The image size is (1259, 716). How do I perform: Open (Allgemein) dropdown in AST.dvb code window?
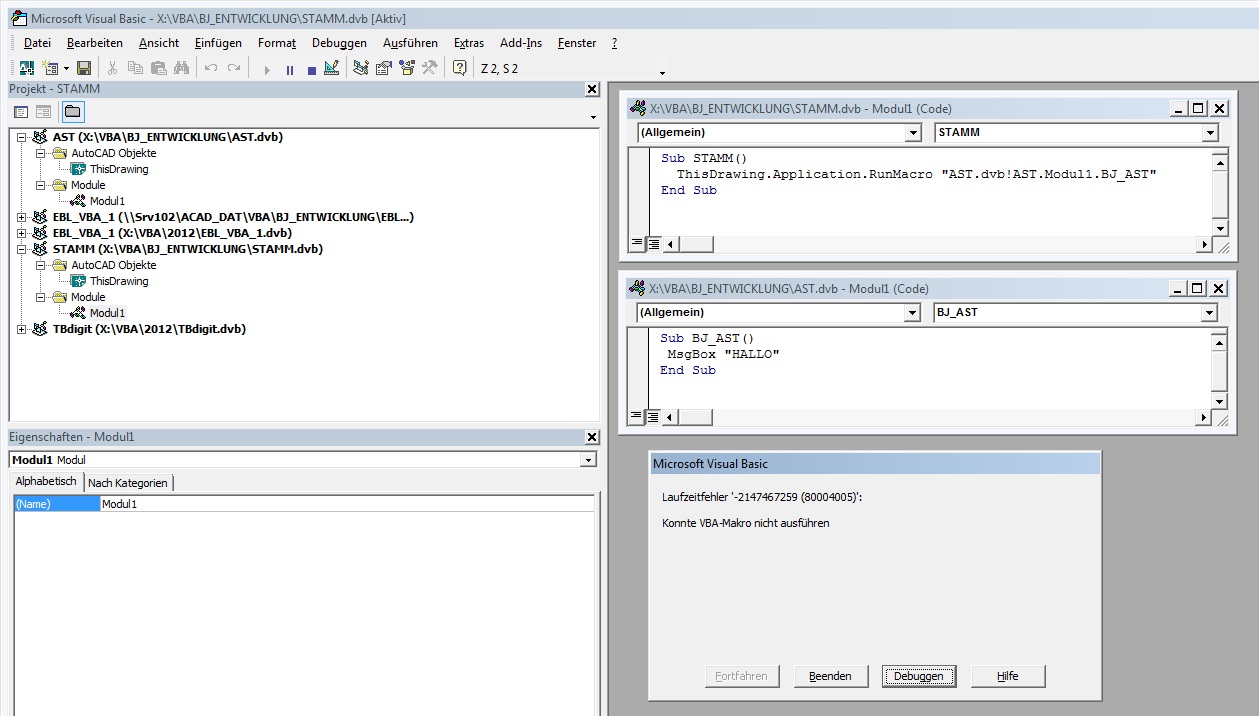[912, 313]
